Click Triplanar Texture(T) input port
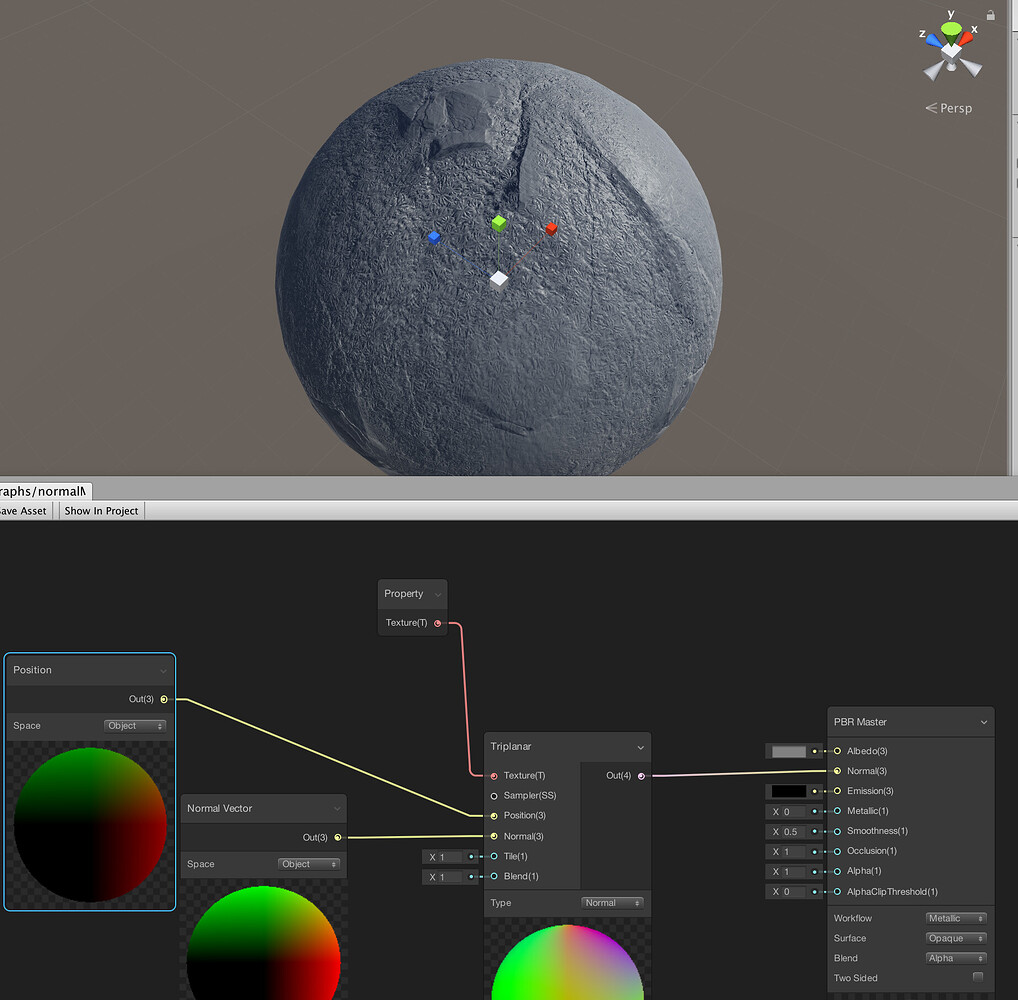 (x=494, y=776)
